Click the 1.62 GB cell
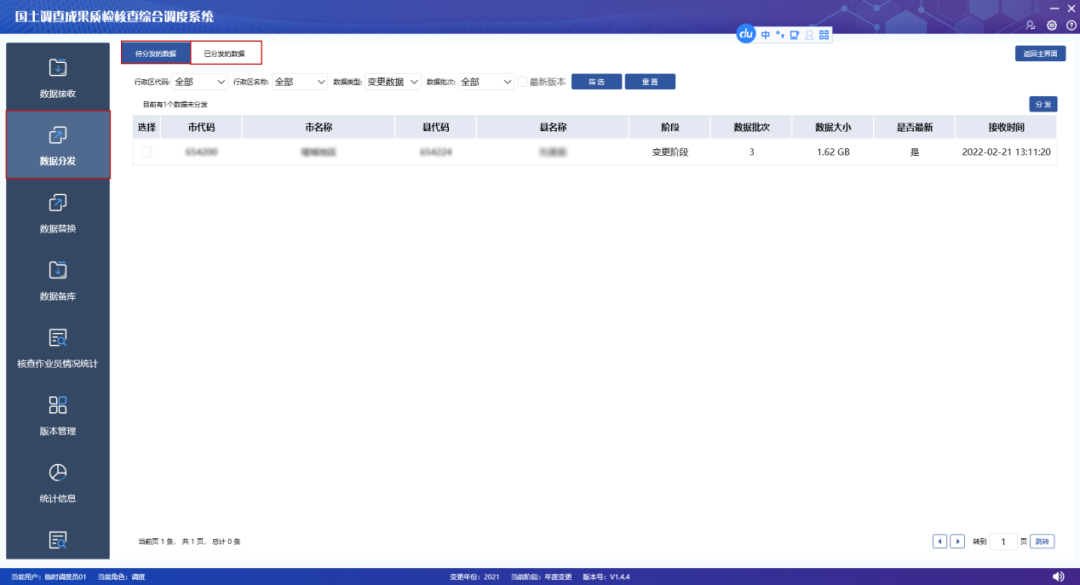 pyautogui.click(x=833, y=152)
